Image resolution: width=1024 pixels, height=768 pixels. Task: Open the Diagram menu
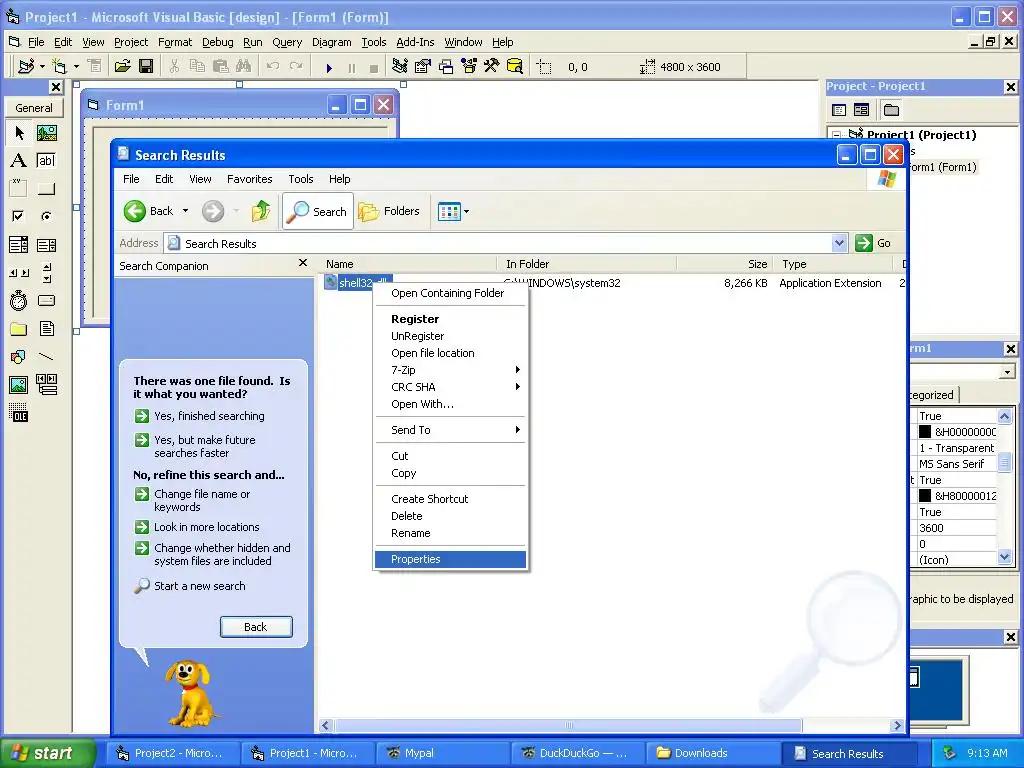(x=331, y=42)
